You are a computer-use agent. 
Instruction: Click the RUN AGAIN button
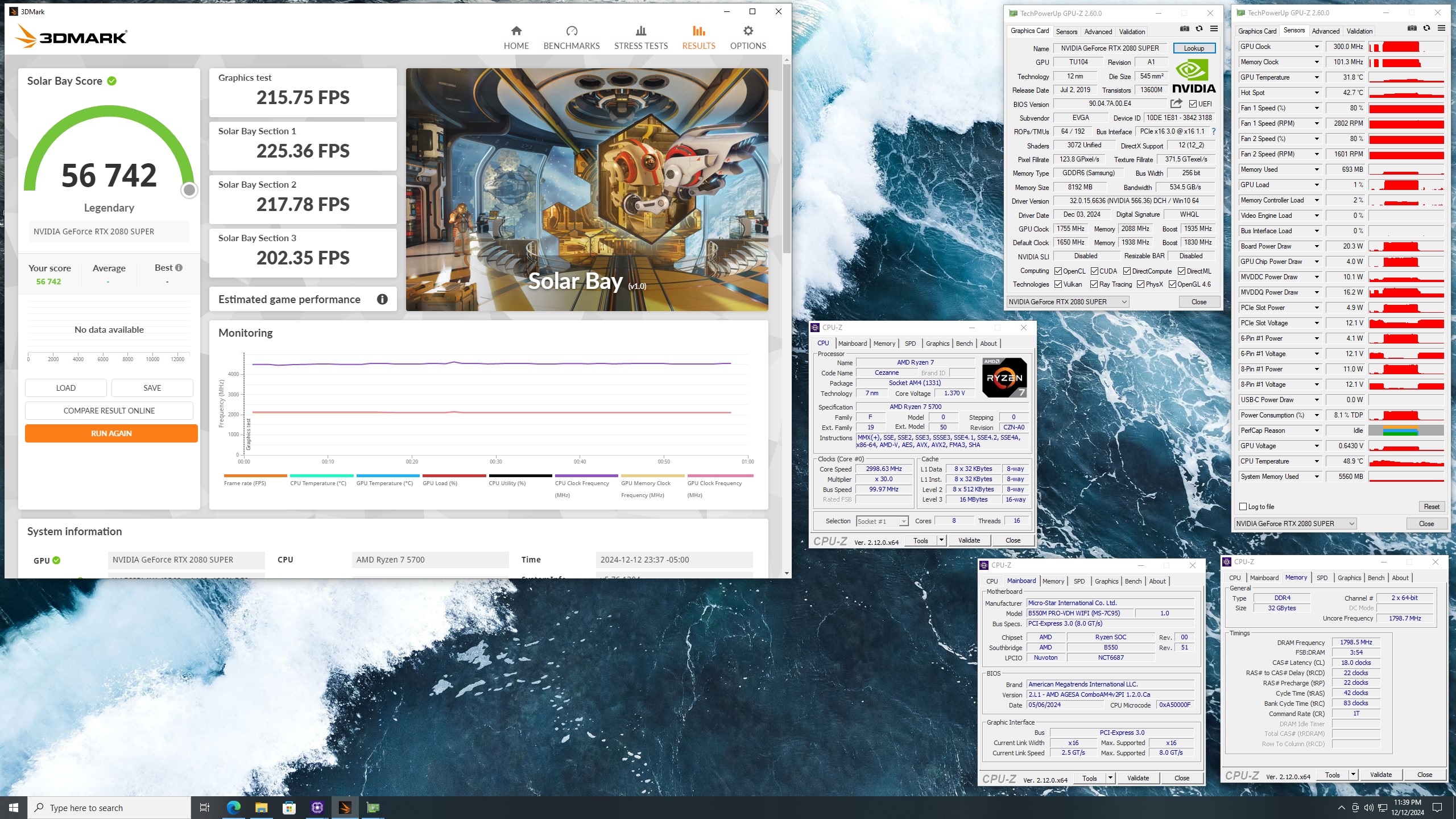[111, 433]
